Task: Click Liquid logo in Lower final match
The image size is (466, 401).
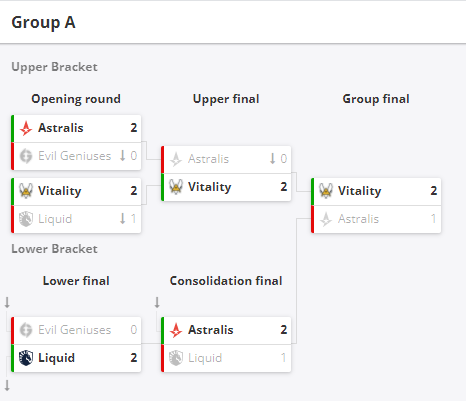Action: pyautogui.click(x=26, y=358)
